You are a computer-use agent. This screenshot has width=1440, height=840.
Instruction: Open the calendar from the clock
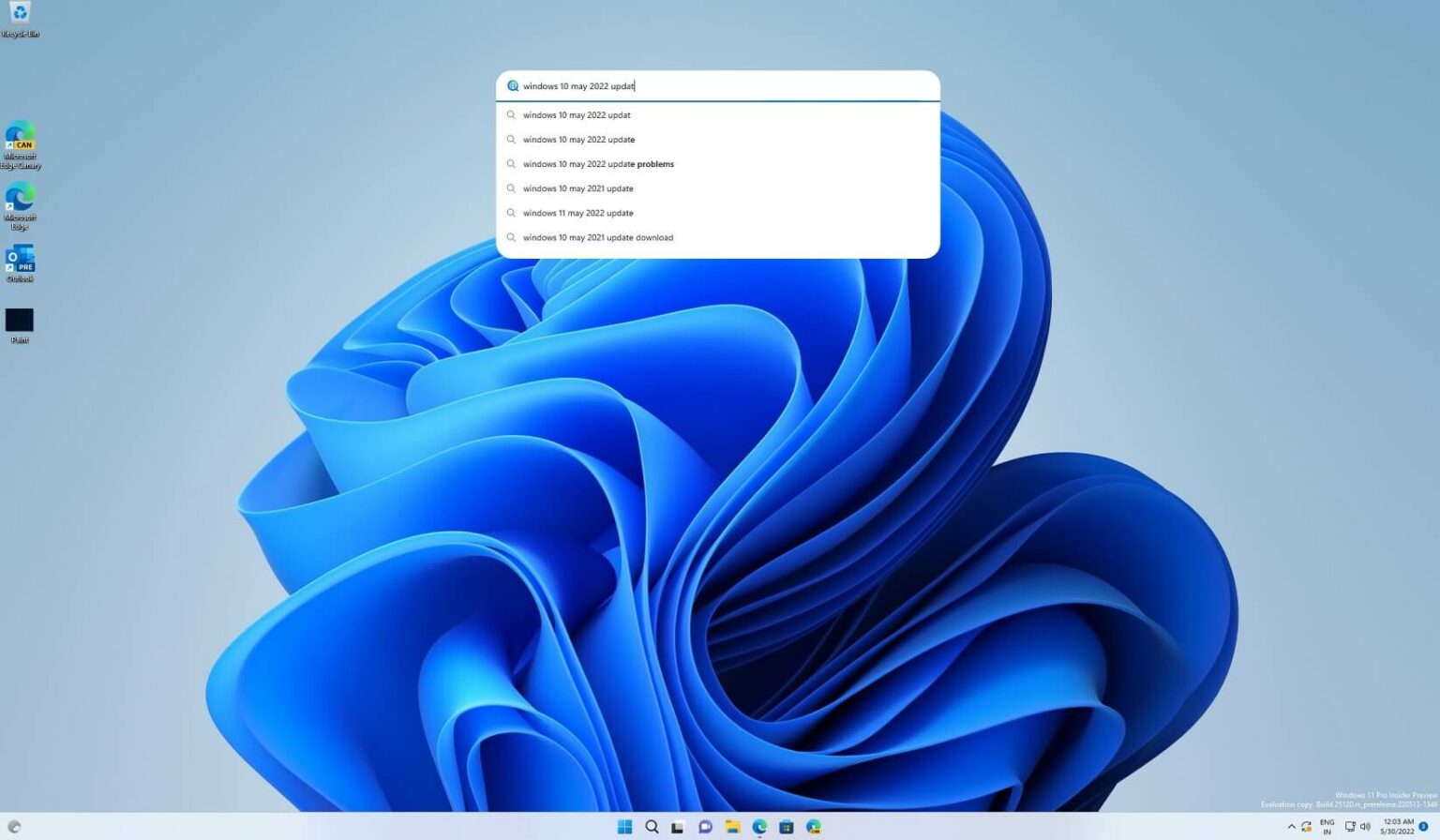1395,826
